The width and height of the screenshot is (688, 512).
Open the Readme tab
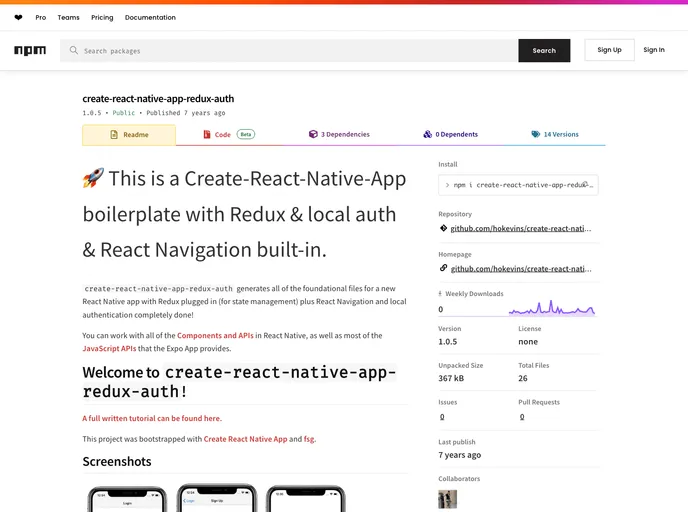pyautogui.click(x=129, y=135)
